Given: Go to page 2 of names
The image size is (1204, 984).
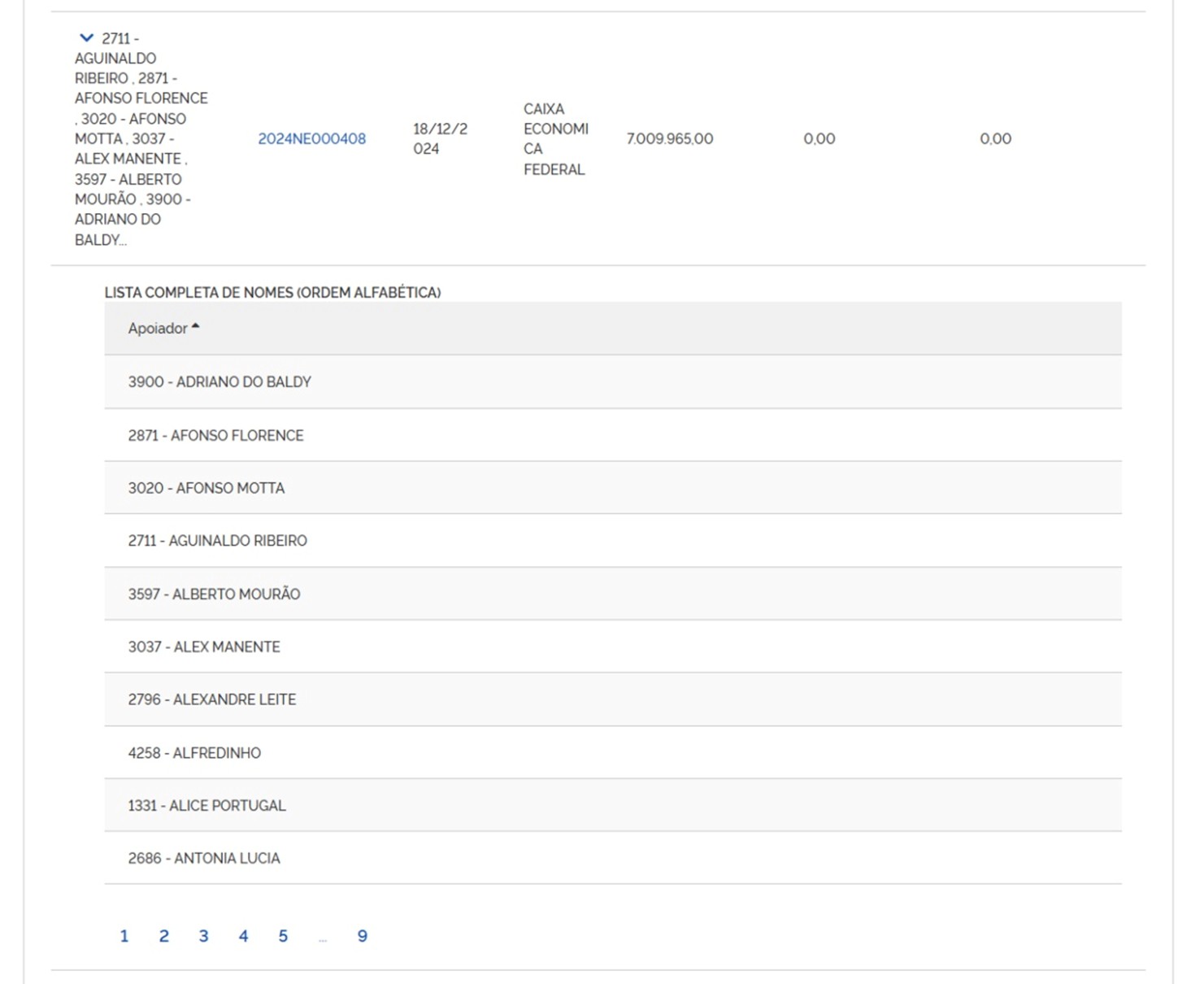Looking at the screenshot, I should tap(164, 937).
